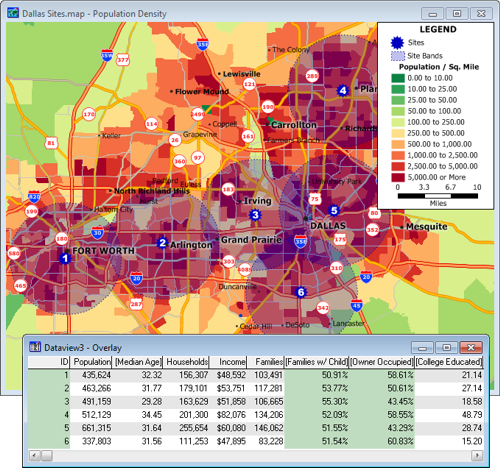
Task: Select site marker 2 near Arlington
Action: coord(162,243)
